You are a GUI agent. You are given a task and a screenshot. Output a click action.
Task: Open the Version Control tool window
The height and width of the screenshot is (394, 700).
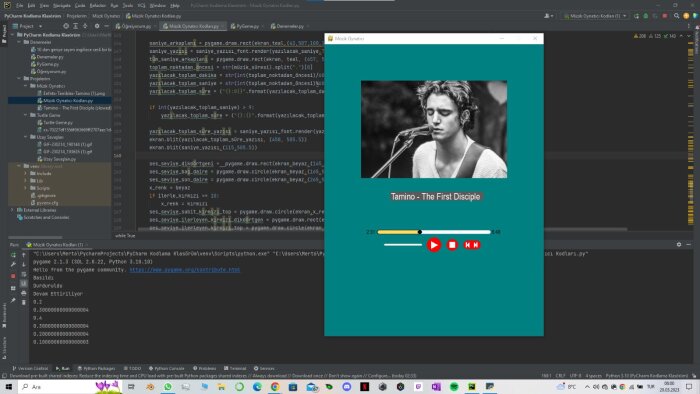30,369
